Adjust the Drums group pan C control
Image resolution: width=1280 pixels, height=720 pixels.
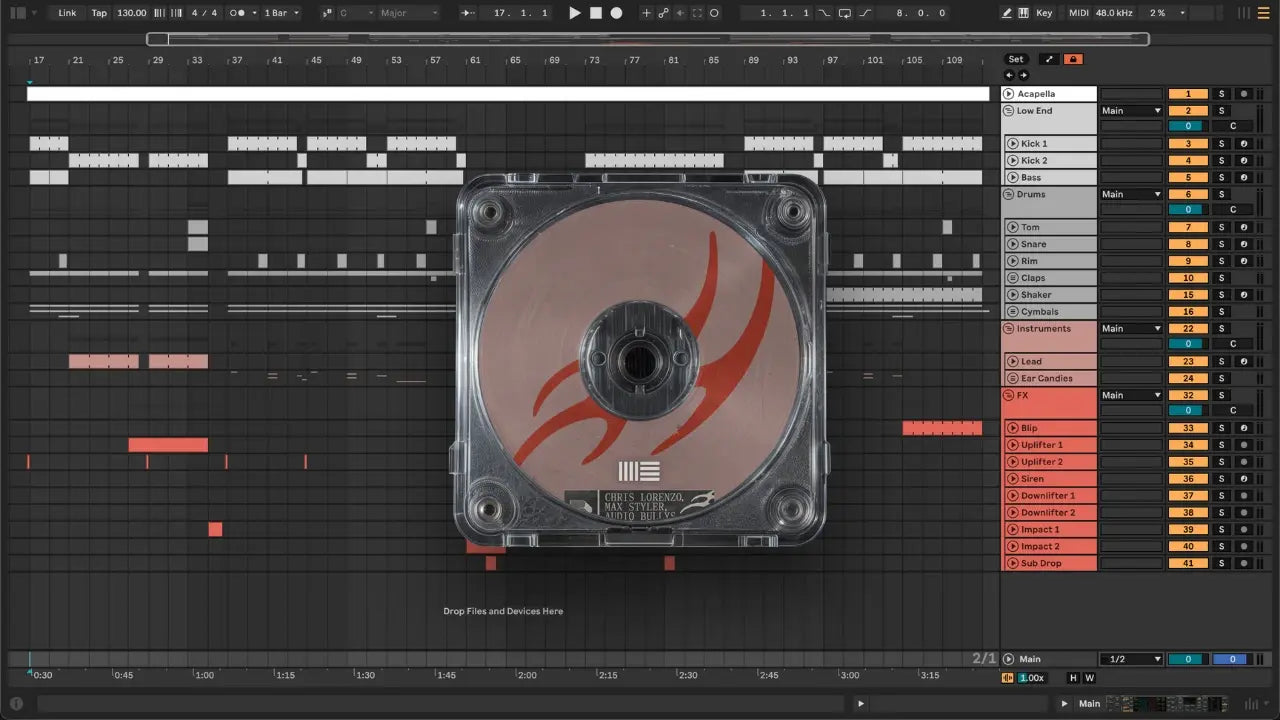point(1233,210)
